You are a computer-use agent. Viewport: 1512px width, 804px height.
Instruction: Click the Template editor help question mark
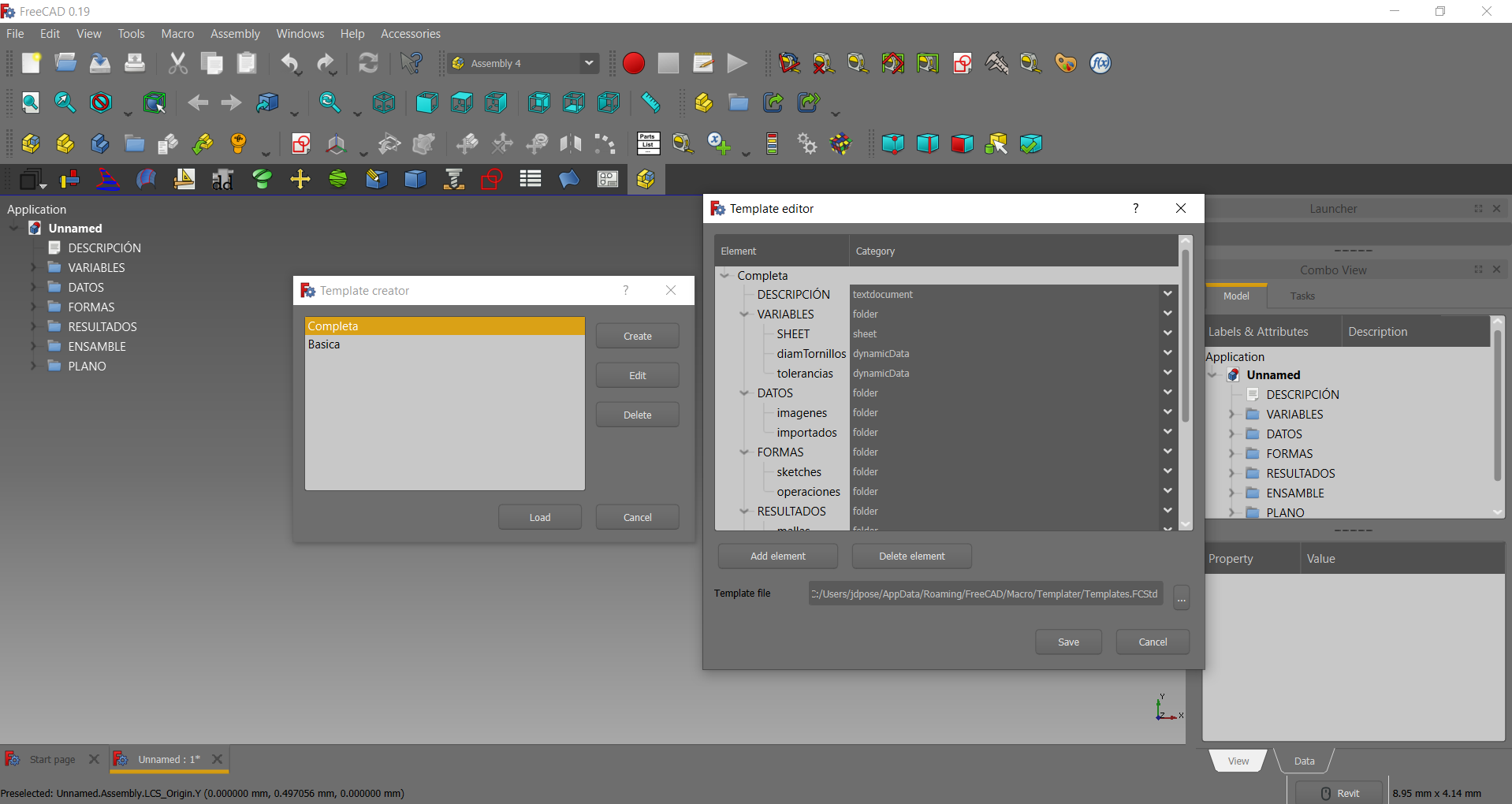point(1135,208)
